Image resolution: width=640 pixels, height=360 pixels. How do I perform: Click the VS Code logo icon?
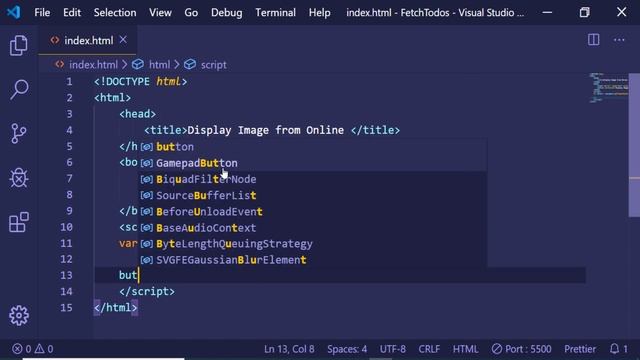click(x=13, y=12)
